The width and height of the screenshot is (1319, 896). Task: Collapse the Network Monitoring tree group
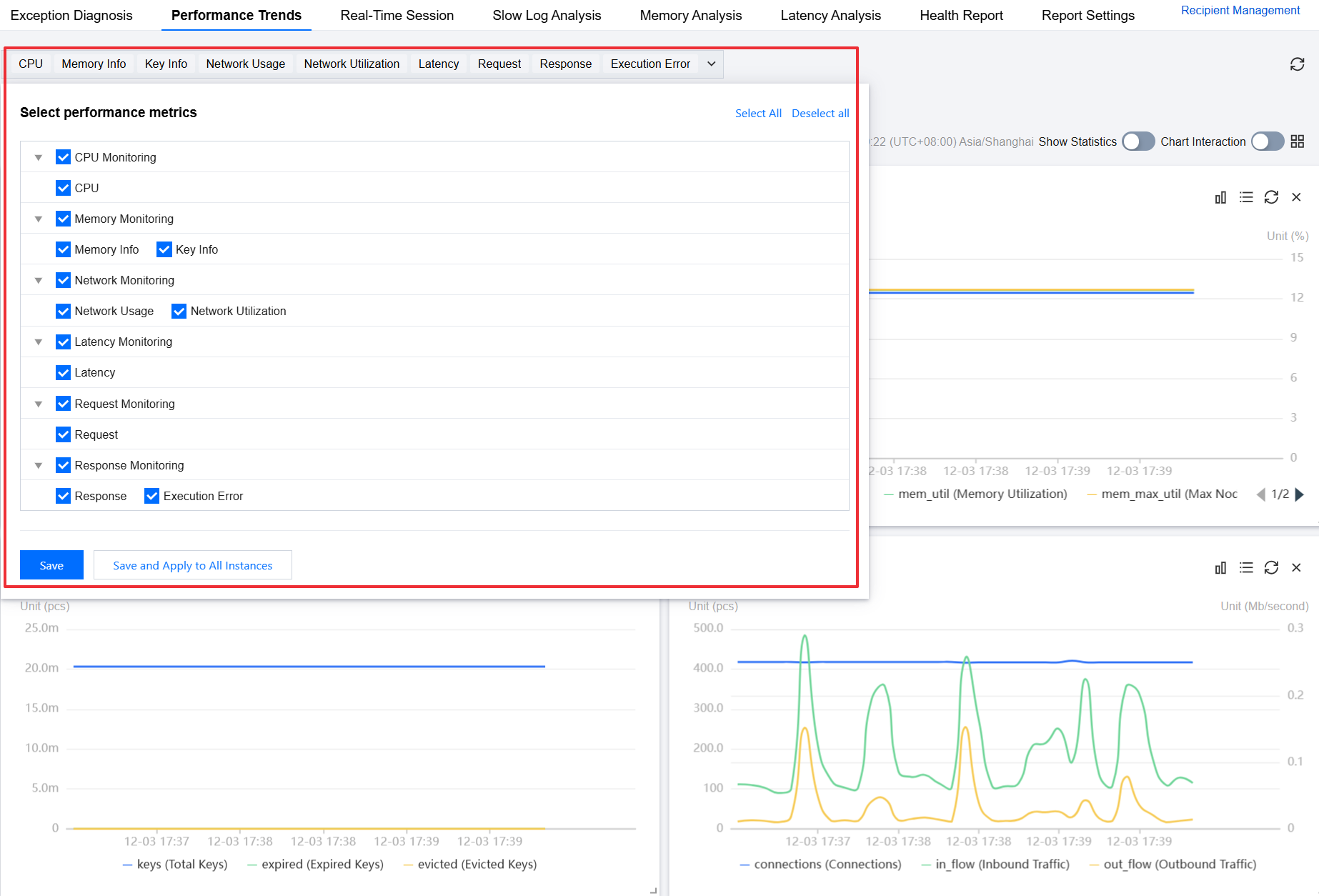39,281
